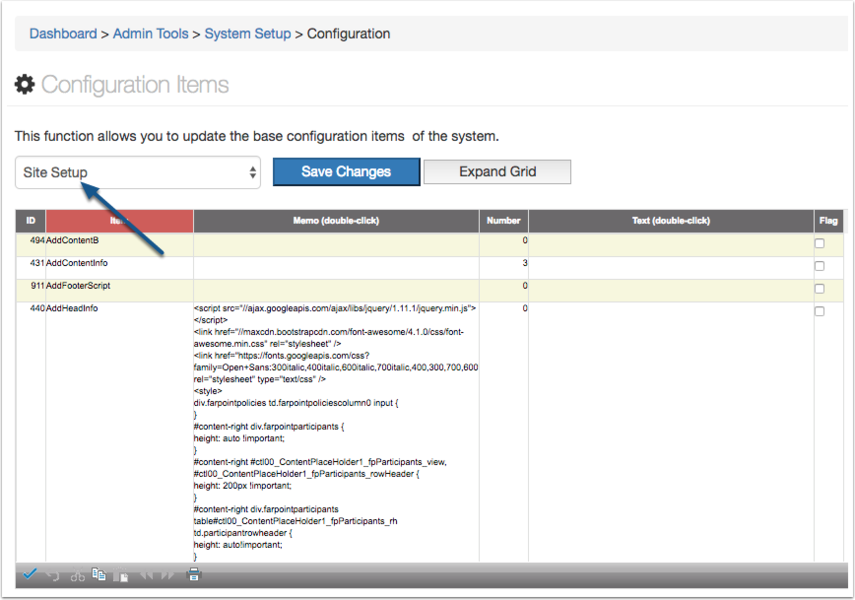Image resolution: width=855 pixels, height=600 pixels.
Task: Toggle the Flag checkbox for AddContentB
Action: click(819, 243)
